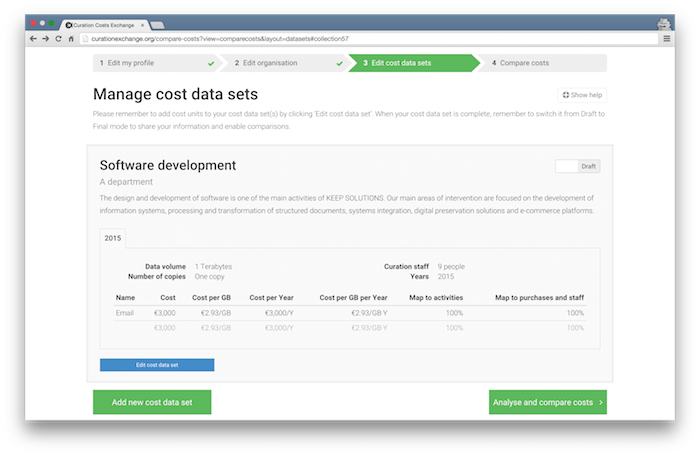Click the Email row €3,000/Y value
The height and width of the screenshot is (456, 700).
tap(279, 313)
